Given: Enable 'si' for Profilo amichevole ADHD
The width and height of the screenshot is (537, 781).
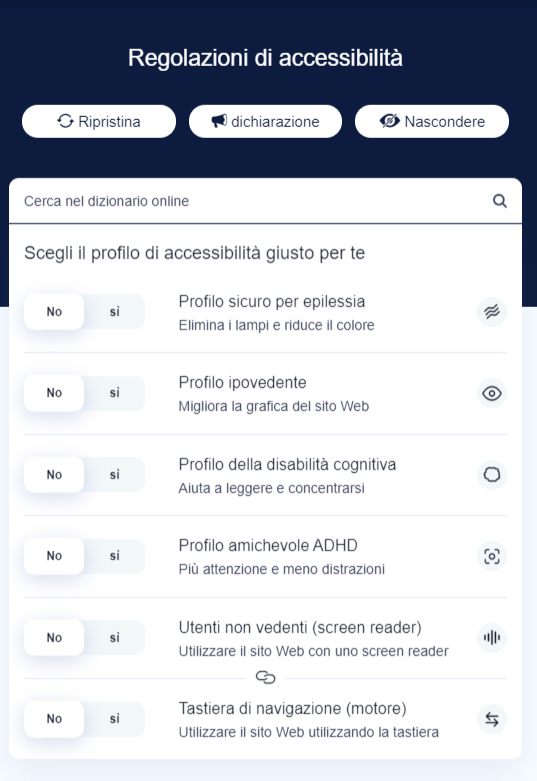Looking at the screenshot, I should point(115,556).
